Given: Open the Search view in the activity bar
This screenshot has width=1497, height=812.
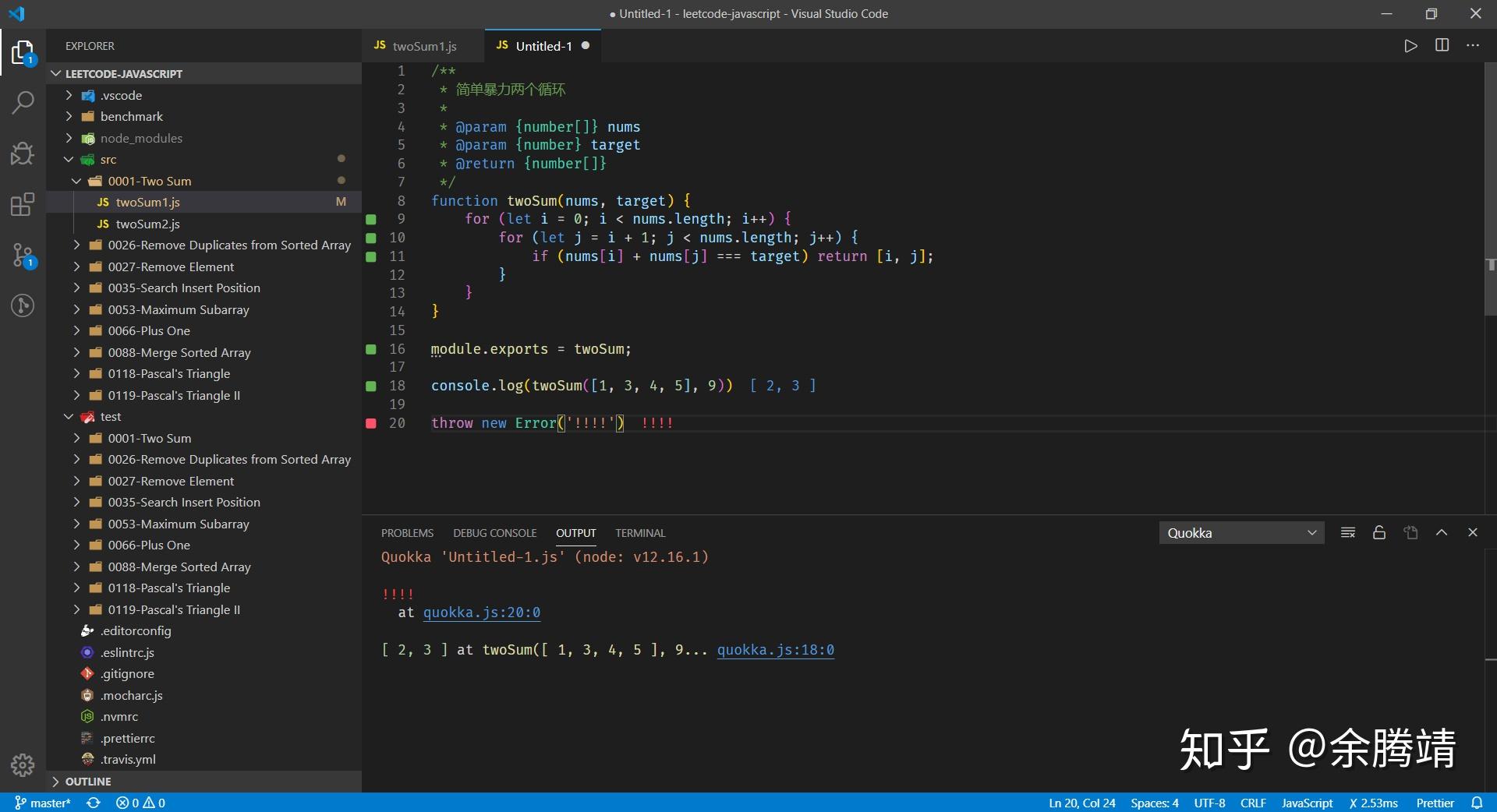Looking at the screenshot, I should 23,102.
